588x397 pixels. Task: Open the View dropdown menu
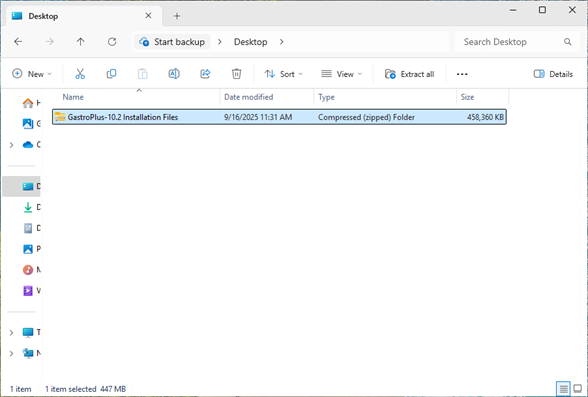click(x=342, y=74)
